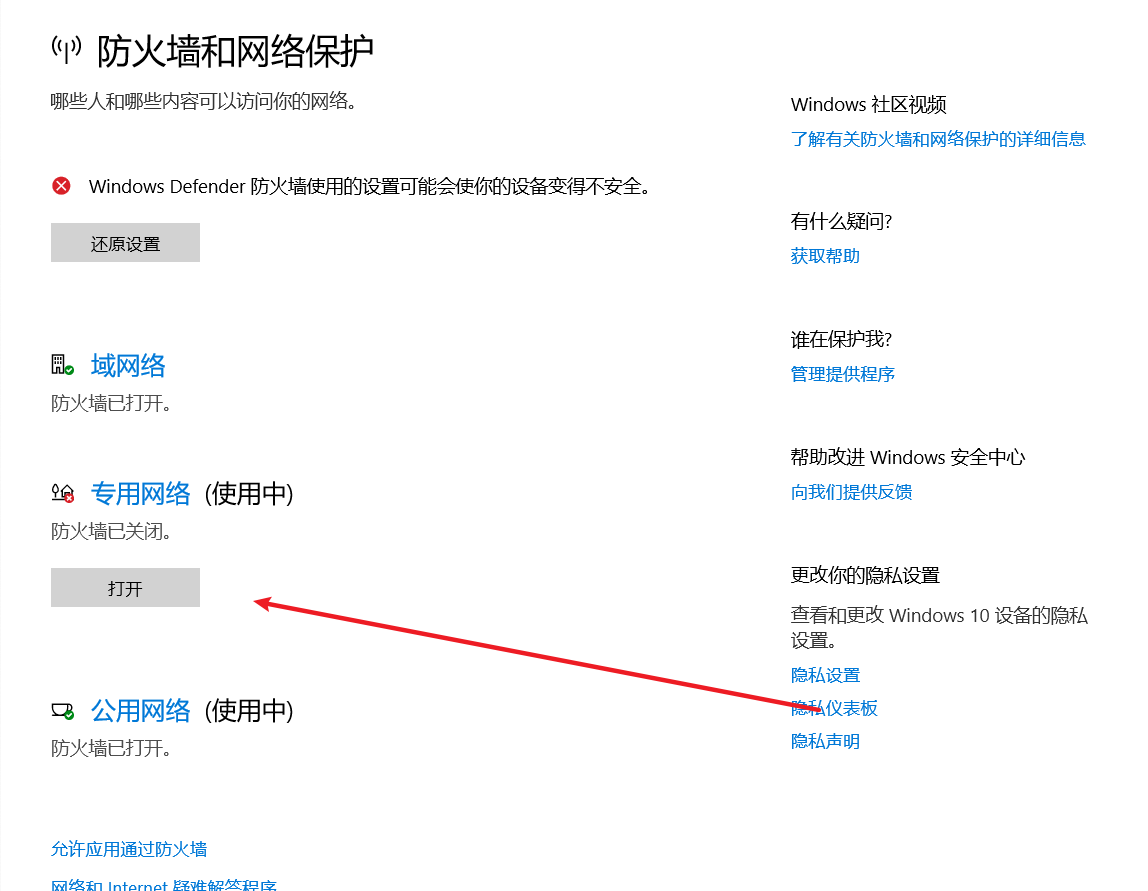This screenshot has width=1148, height=891.
Task: Open the 隐私声明 link
Action: pyautogui.click(x=825, y=741)
